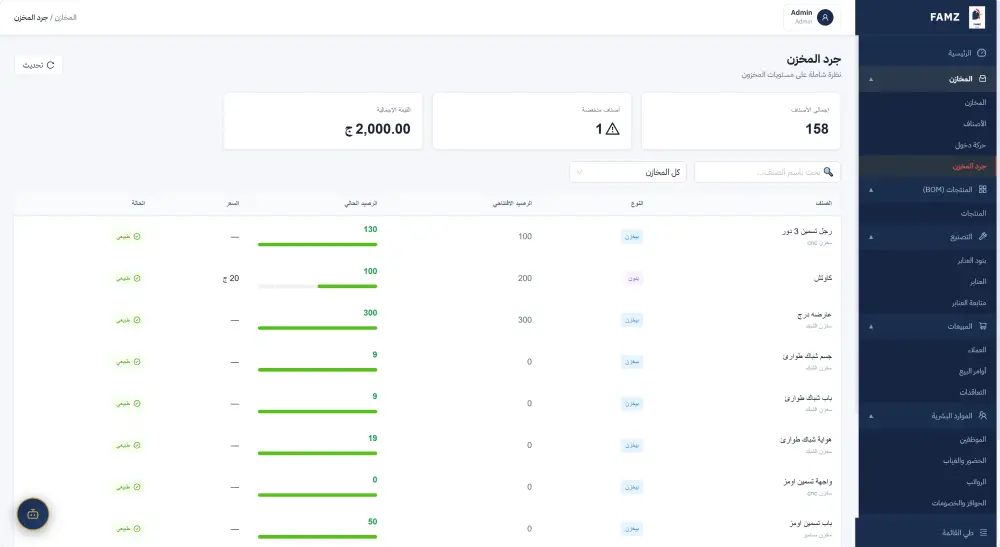The height and width of the screenshot is (547, 1000).
Task: Open the حركة دخول menu item
Action: point(927,145)
